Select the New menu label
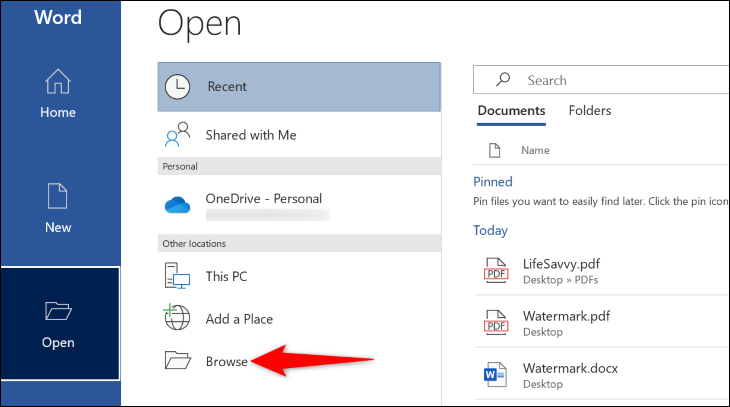730x407 pixels. click(58, 227)
